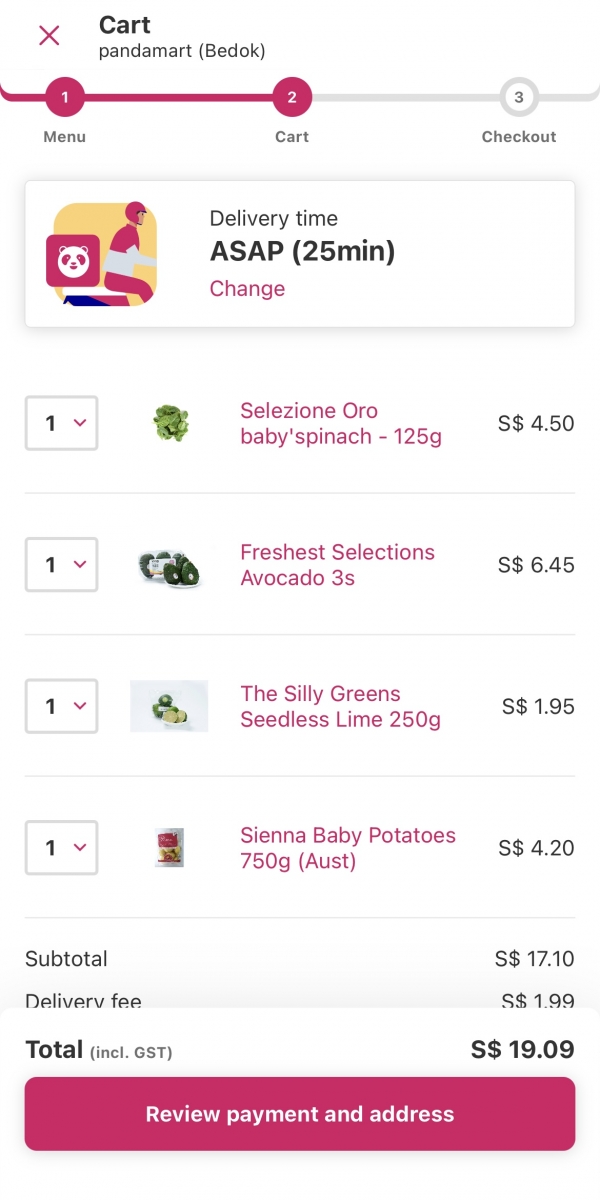Select the step 2 Cart circle

(291, 97)
